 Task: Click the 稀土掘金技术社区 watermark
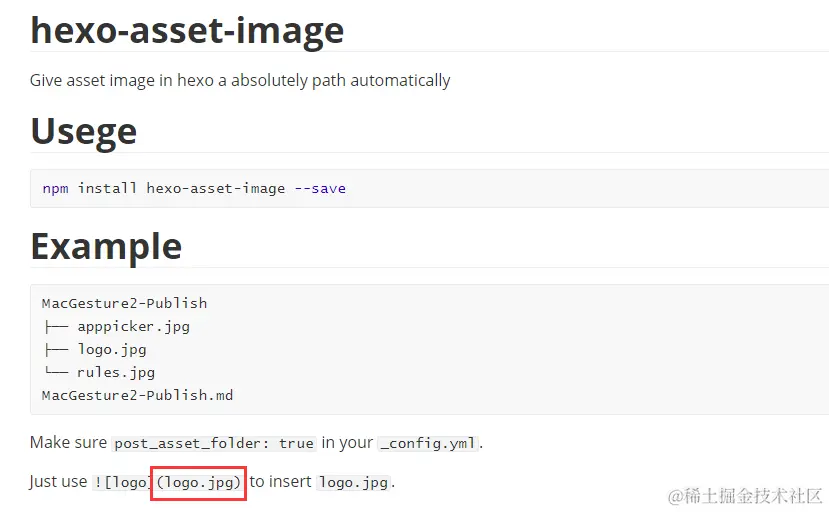point(745,496)
